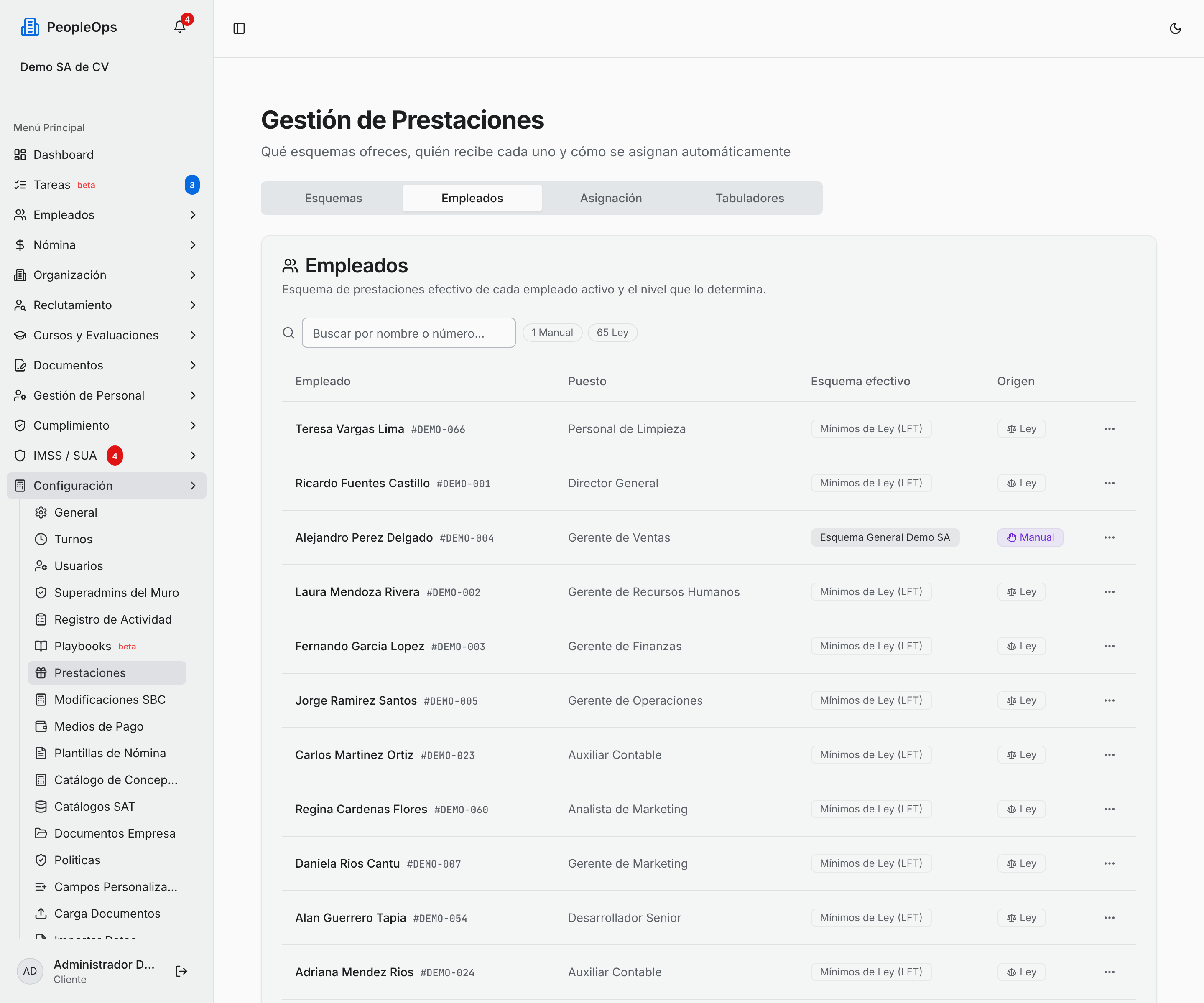Open the notifications bell
Screen dimensions: 1204x1003
[x=179, y=27]
